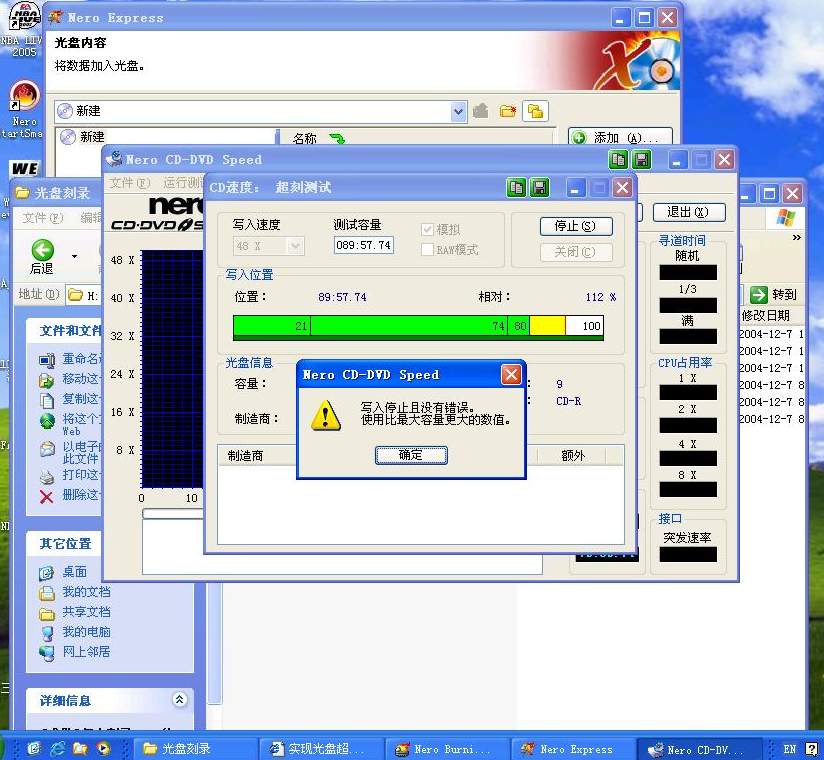Click media player quick launch icon
Image resolution: width=824 pixels, height=760 pixels.
pyautogui.click(x=103, y=748)
